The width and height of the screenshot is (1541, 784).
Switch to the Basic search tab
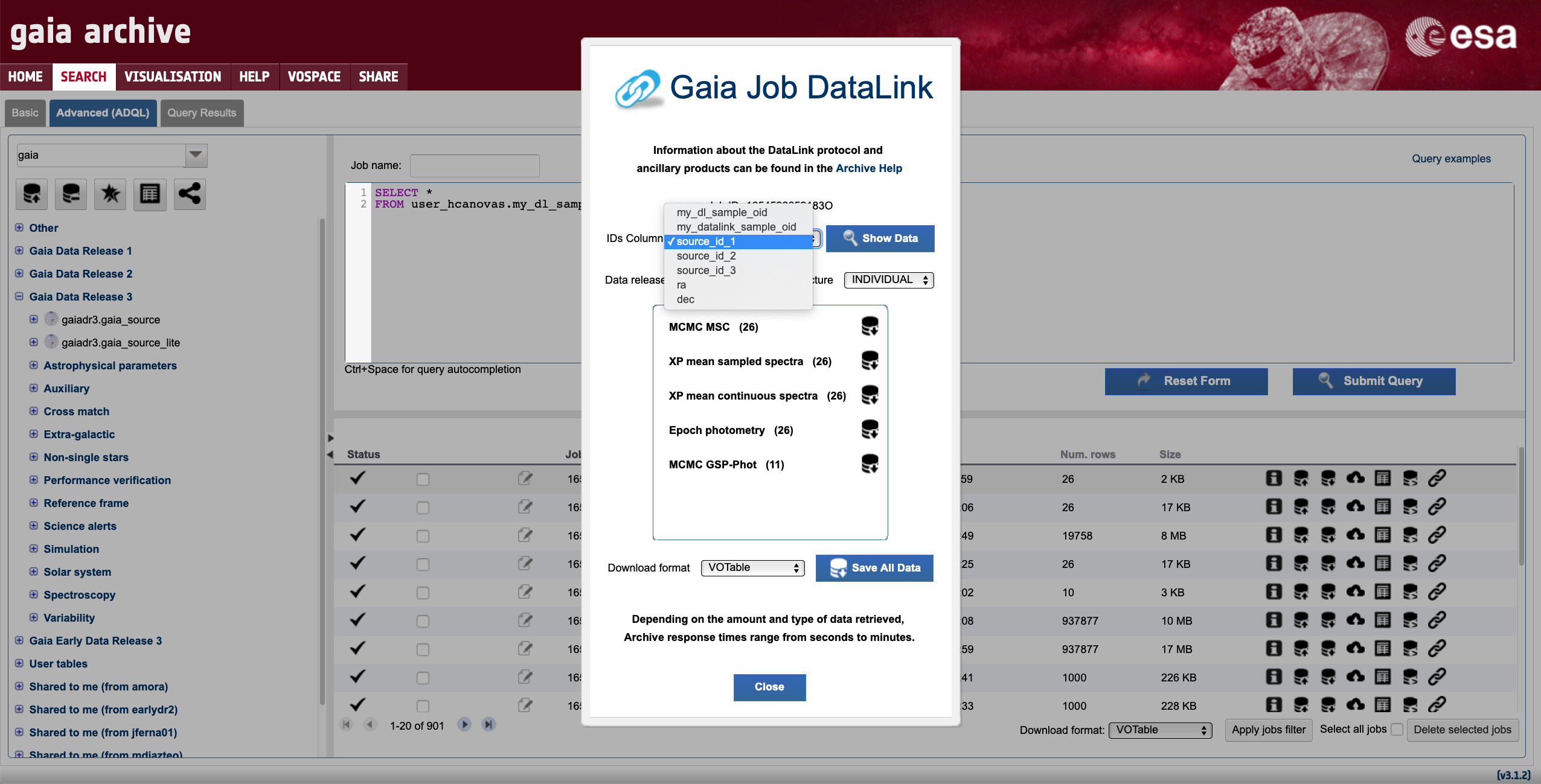25,113
